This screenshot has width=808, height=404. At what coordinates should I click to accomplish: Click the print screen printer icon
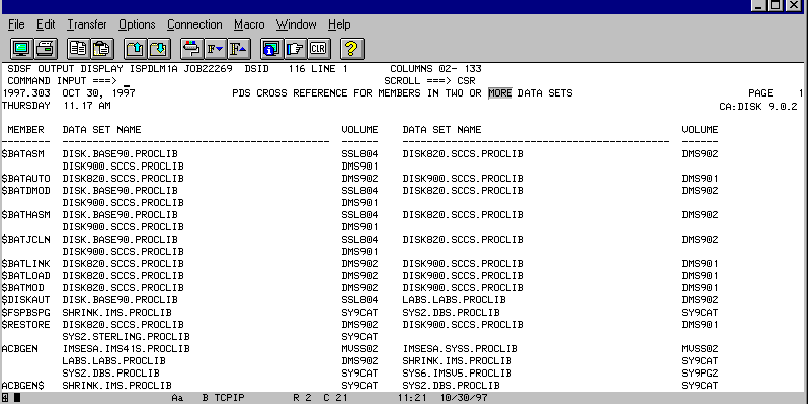tap(45, 48)
